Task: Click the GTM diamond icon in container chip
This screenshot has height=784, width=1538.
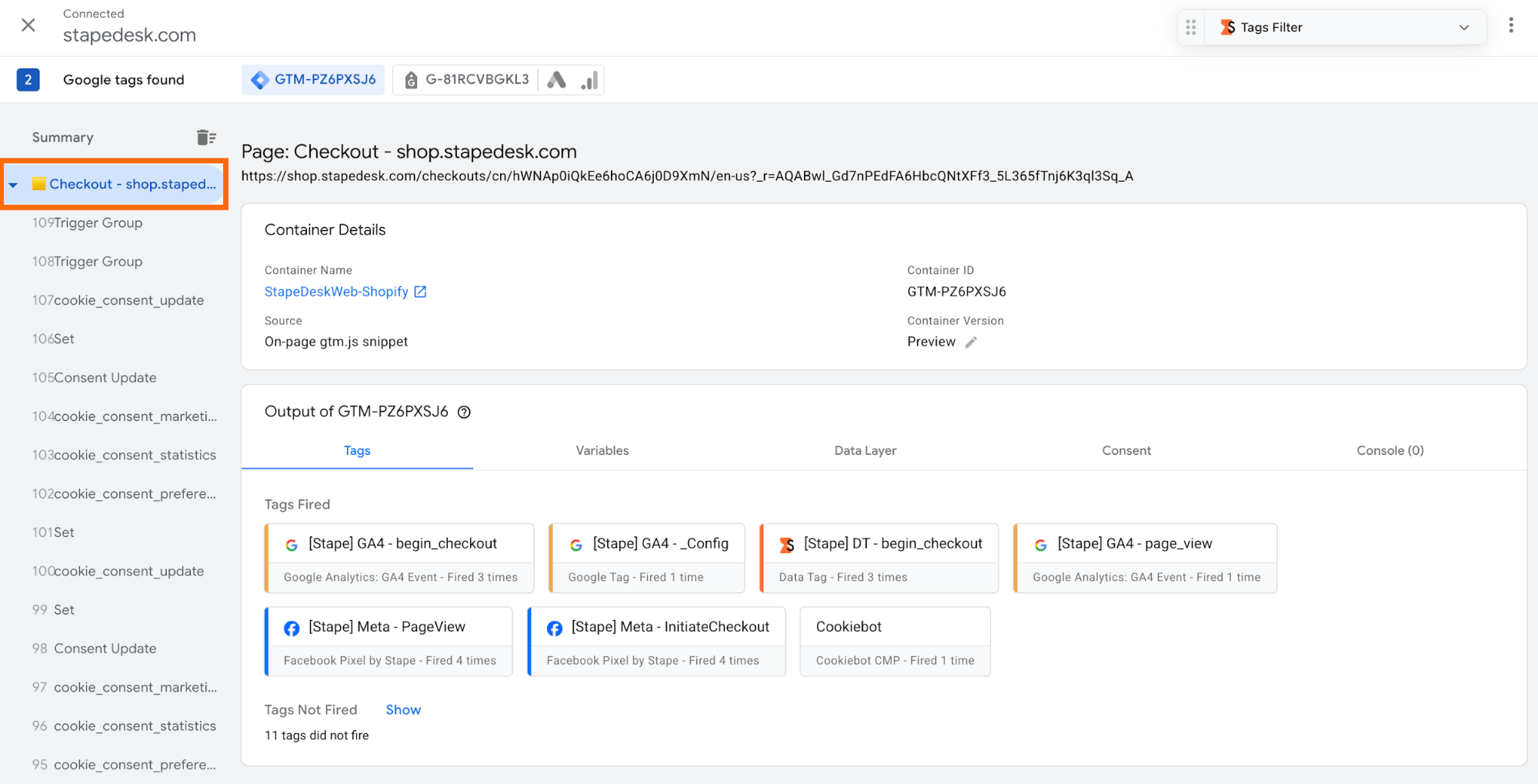Action: pos(260,80)
